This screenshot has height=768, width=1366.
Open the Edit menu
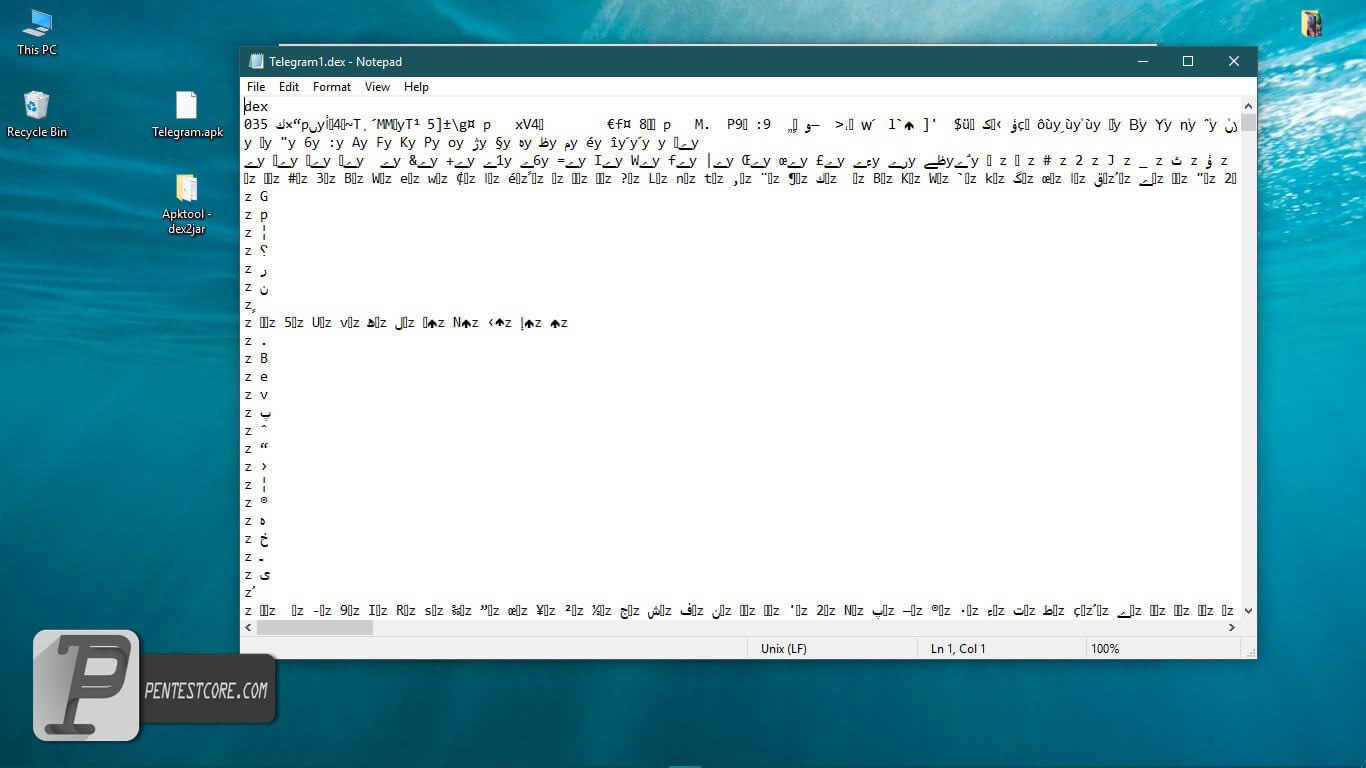pos(289,87)
